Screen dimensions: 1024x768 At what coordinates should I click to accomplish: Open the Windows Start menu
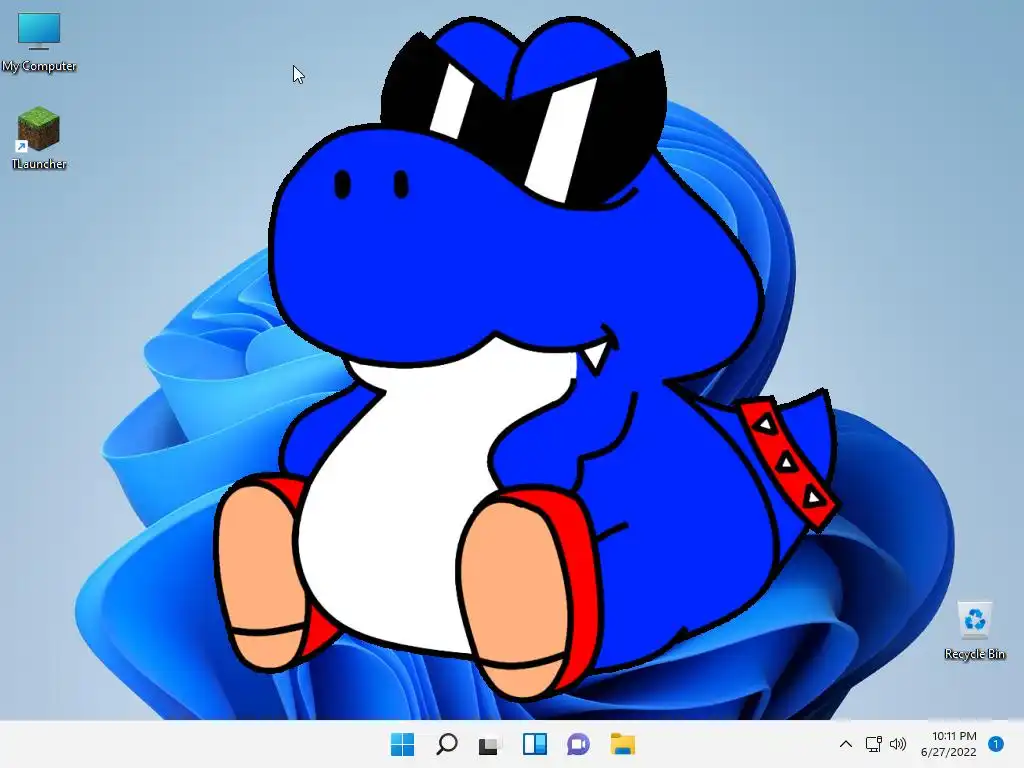402,744
